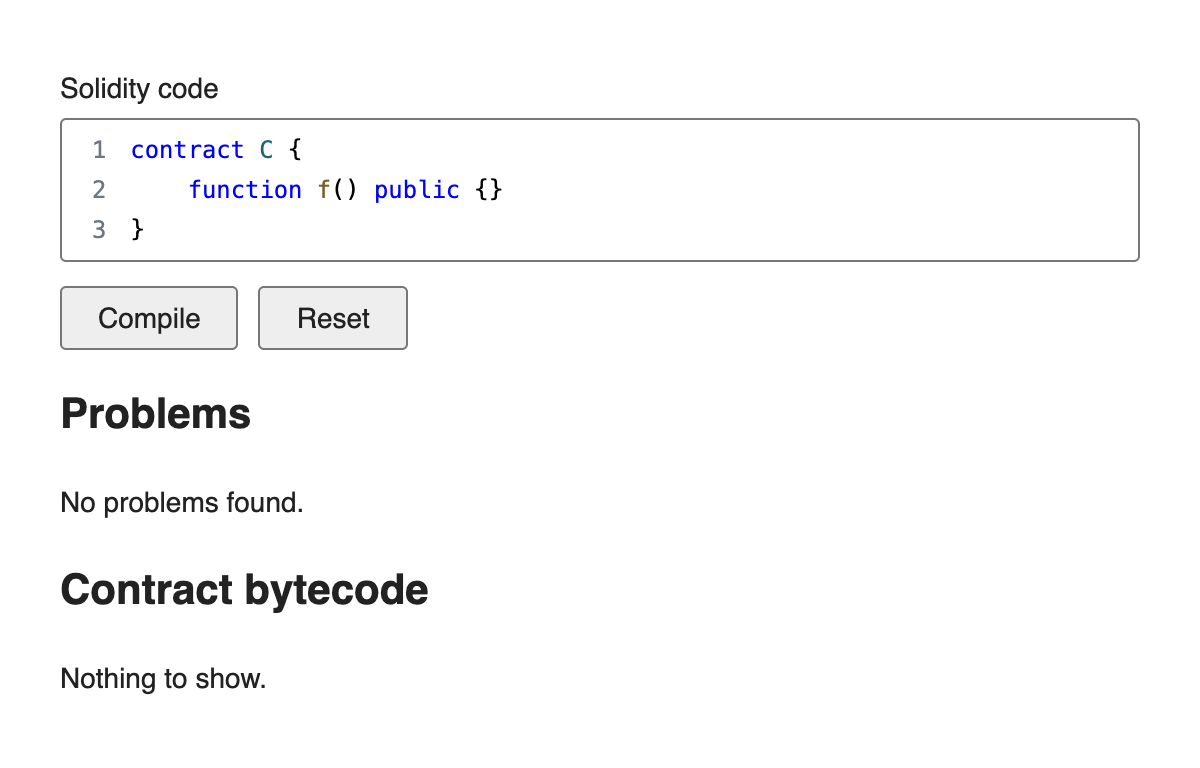Screen dimensions: 1200x768
Task: Click the 'public' keyword in line 2
Action: (417, 190)
